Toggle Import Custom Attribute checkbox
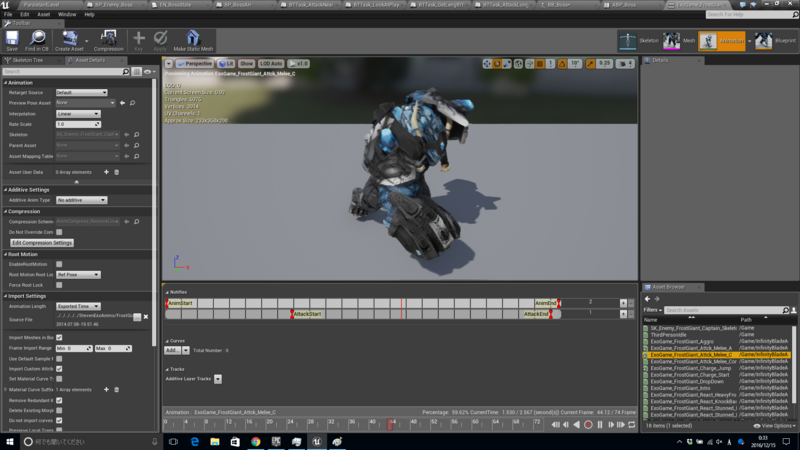This screenshot has height=450, width=800. (x=59, y=368)
